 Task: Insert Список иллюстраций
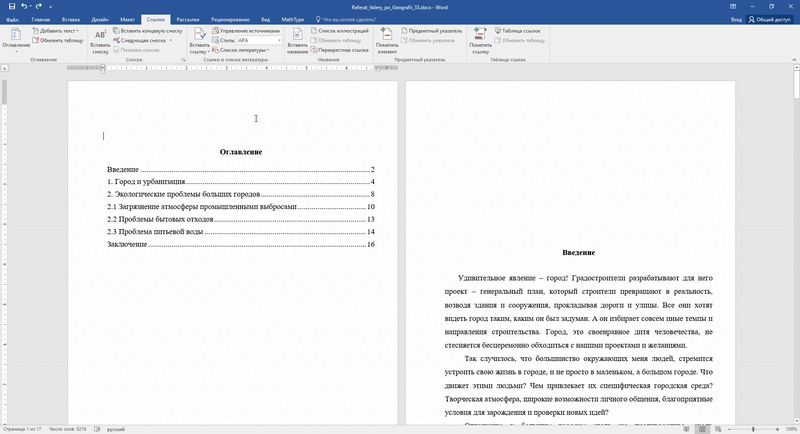(340, 31)
